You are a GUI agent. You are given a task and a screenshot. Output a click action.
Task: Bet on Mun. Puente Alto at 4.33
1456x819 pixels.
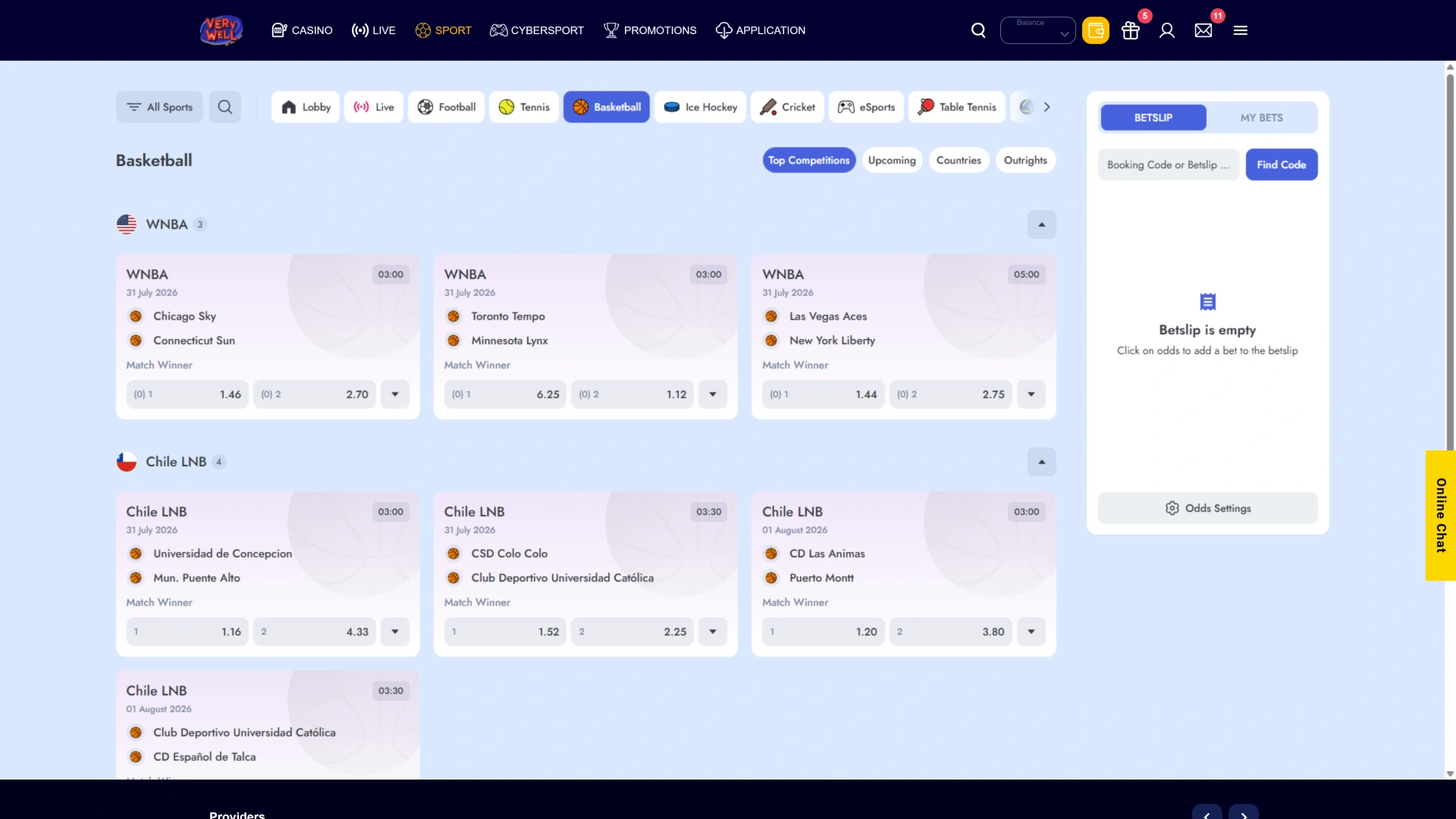click(x=315, y=632)
